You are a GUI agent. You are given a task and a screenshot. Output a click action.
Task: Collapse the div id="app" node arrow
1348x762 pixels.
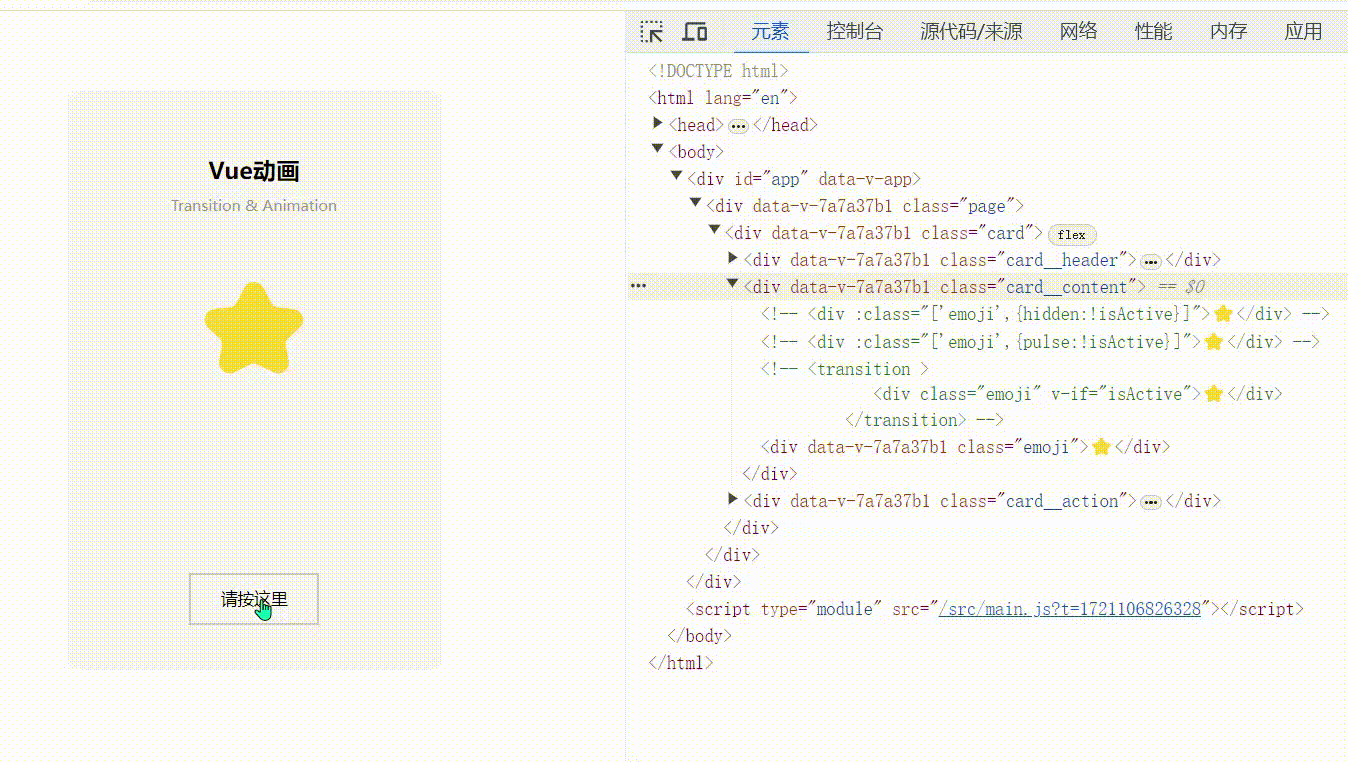coord(676,177)
